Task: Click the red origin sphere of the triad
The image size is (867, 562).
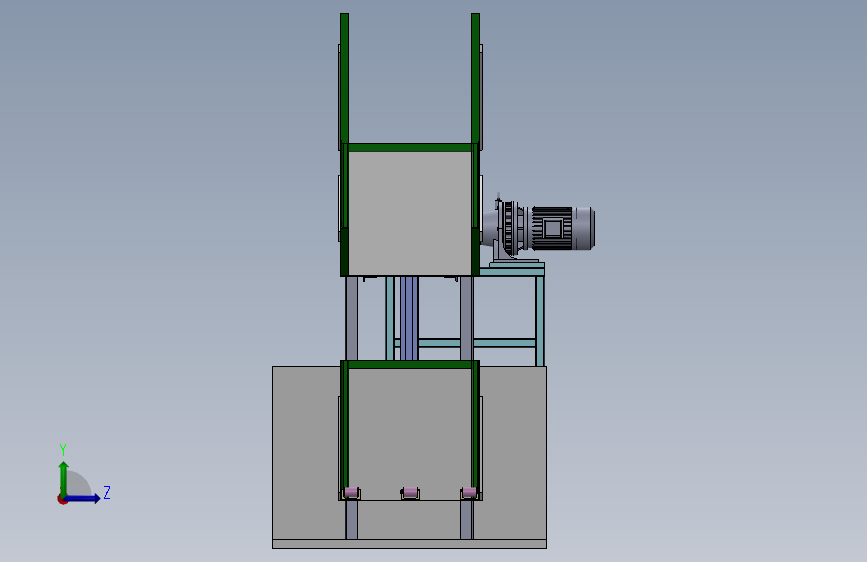Action: click(62, 499)
